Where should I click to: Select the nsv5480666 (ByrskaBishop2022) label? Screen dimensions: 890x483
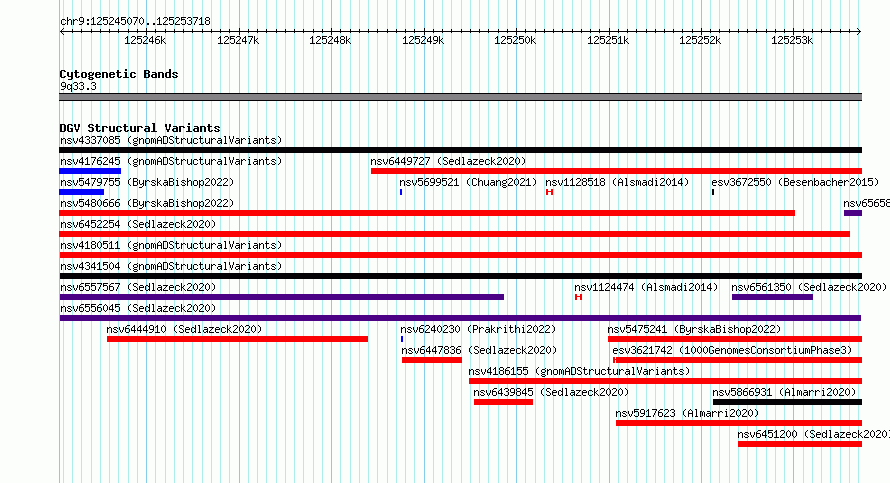147,203
